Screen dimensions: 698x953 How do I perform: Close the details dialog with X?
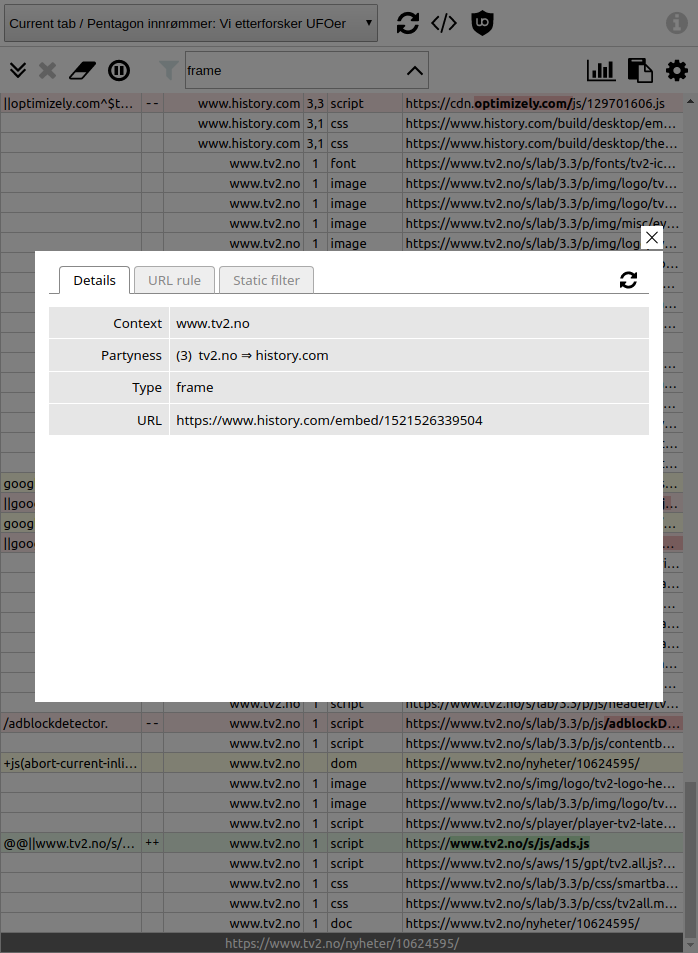652,238
